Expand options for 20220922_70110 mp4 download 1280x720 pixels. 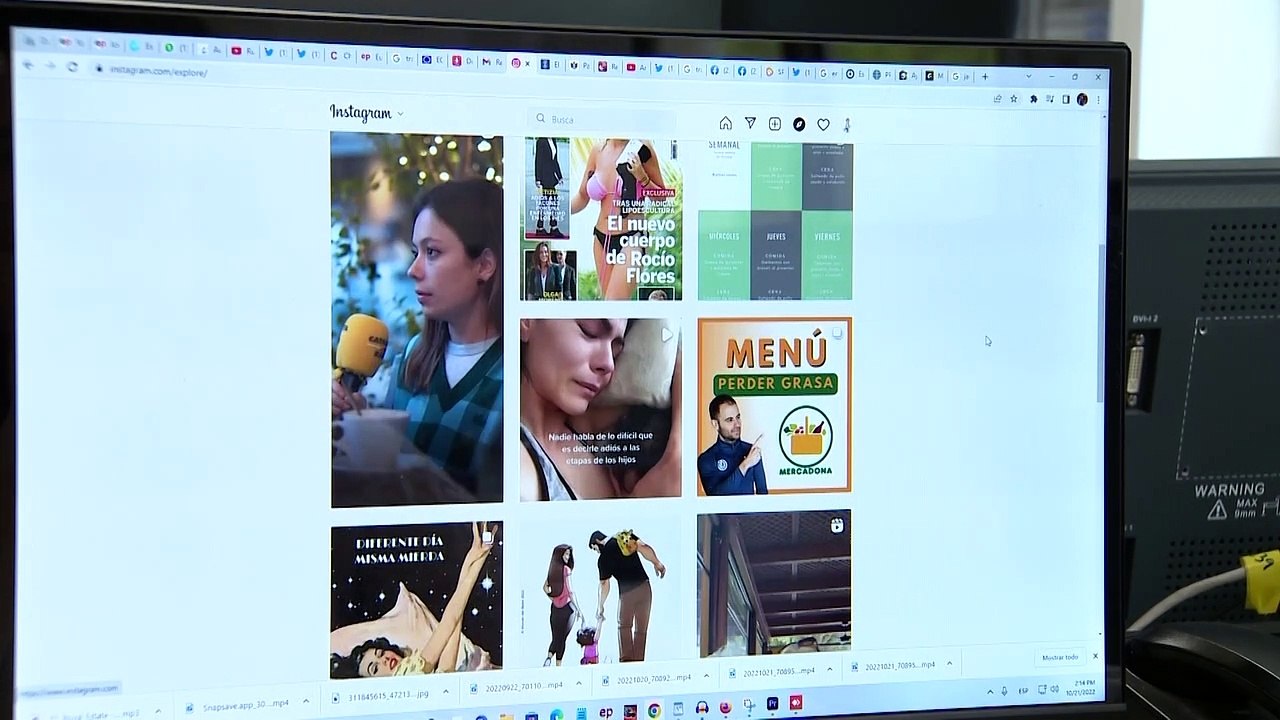click(x=577, y=682)
